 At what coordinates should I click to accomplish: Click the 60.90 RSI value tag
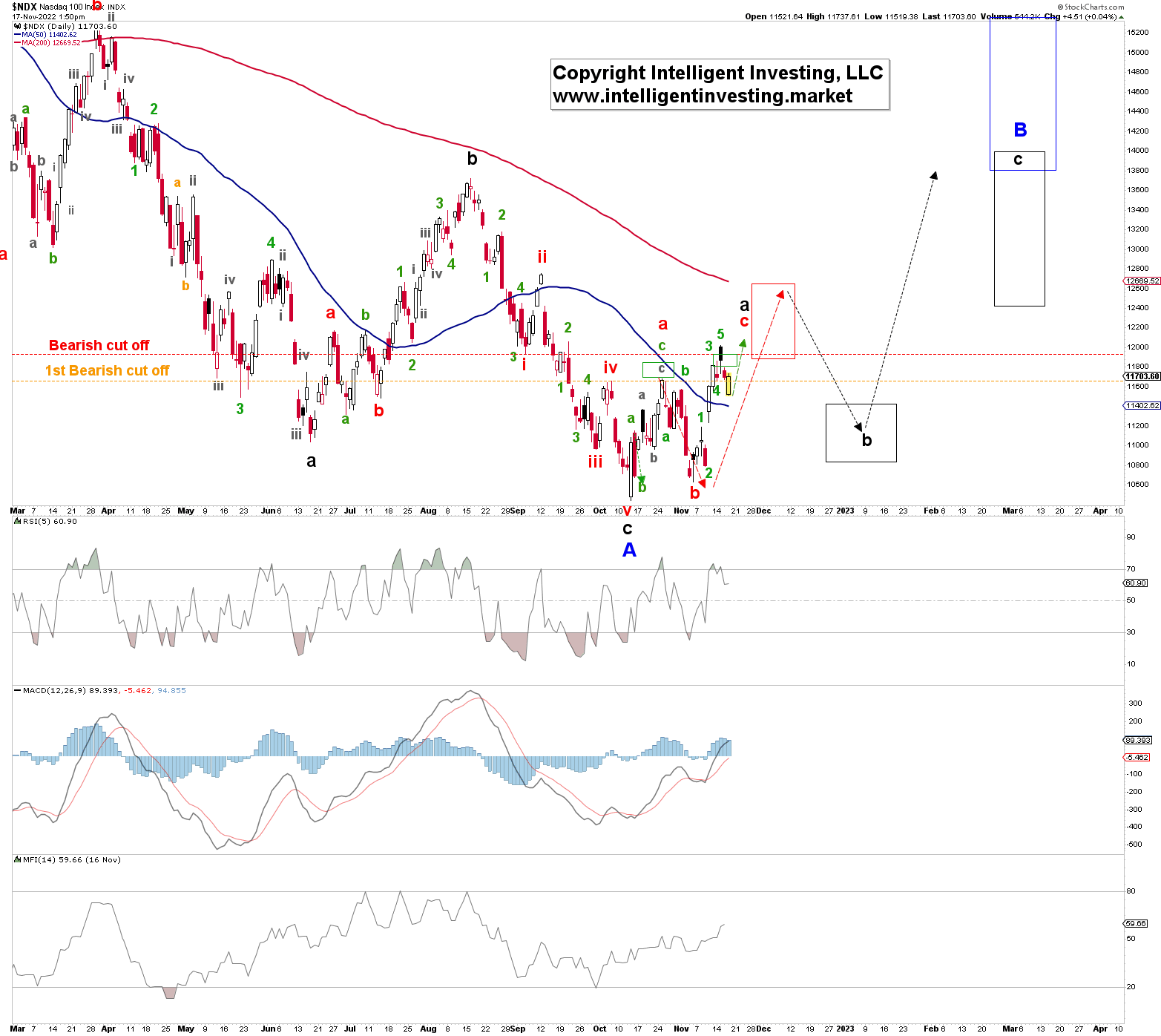pos(1137,583)
